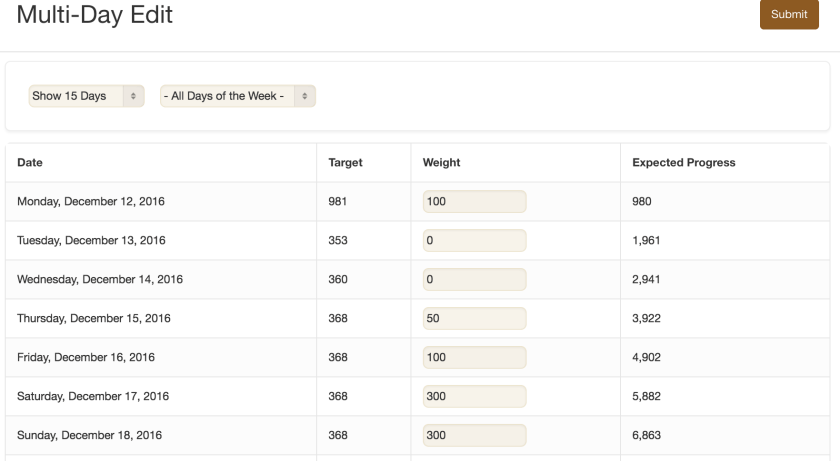The image size is (840, 461).
Task: Select the Weight column header
Action: pos(441,163)
